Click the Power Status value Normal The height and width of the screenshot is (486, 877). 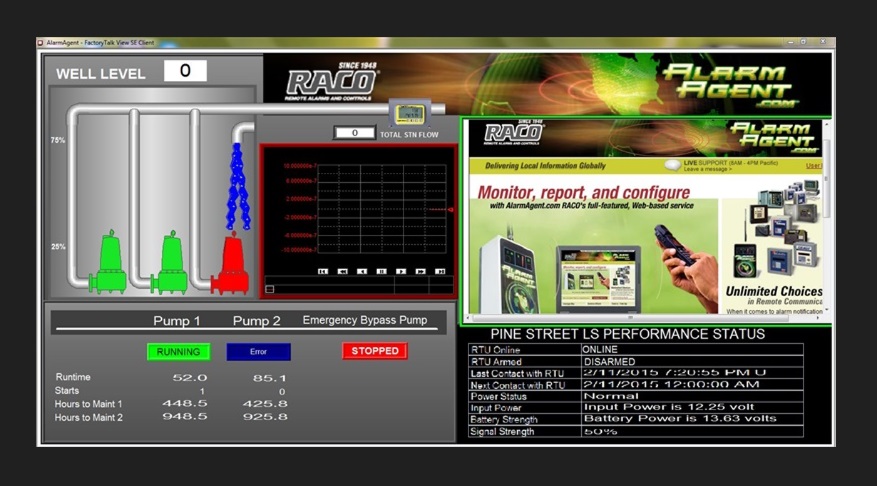[611, 397]
